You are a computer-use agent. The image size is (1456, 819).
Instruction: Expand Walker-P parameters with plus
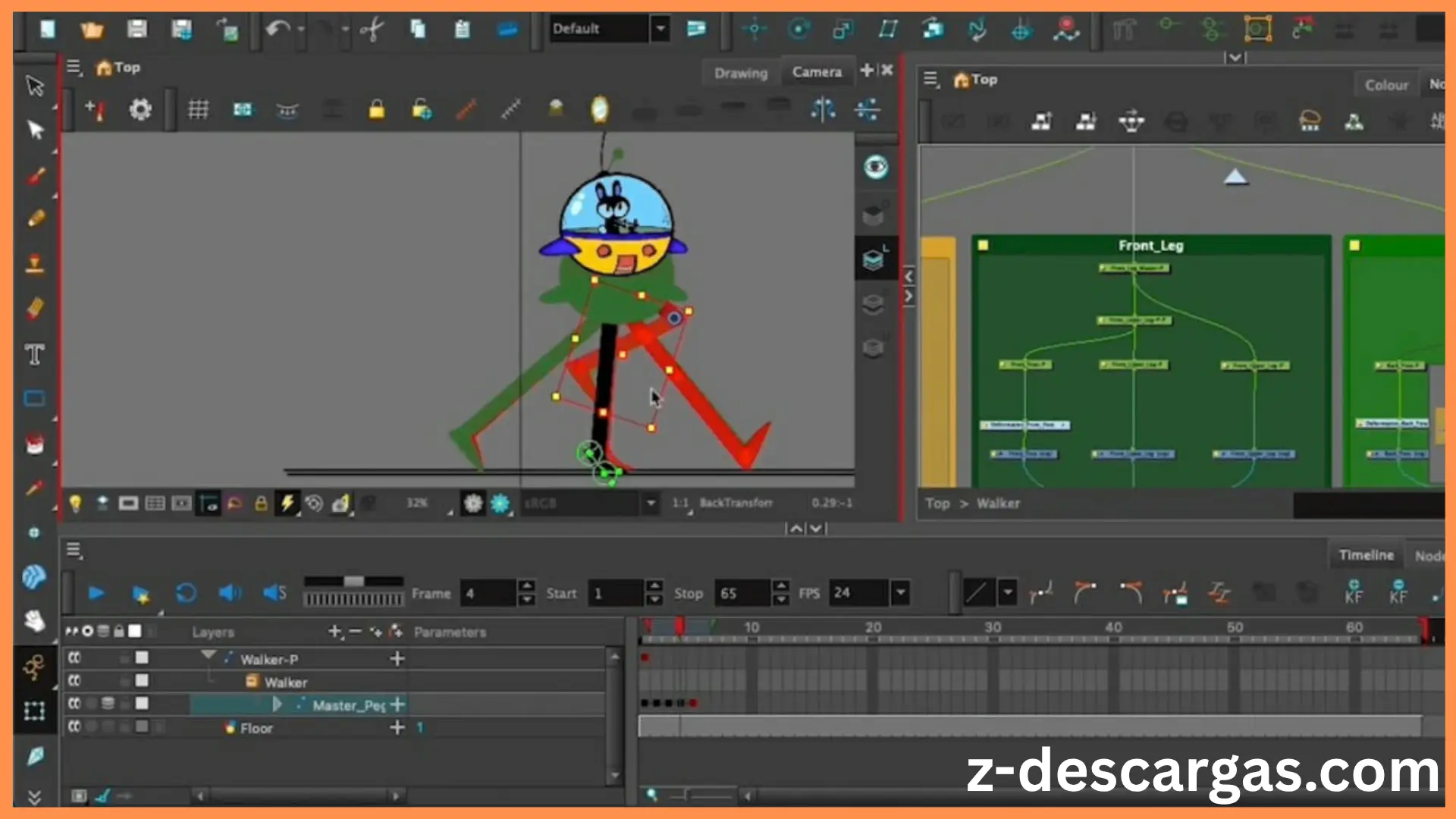[397, 659]
